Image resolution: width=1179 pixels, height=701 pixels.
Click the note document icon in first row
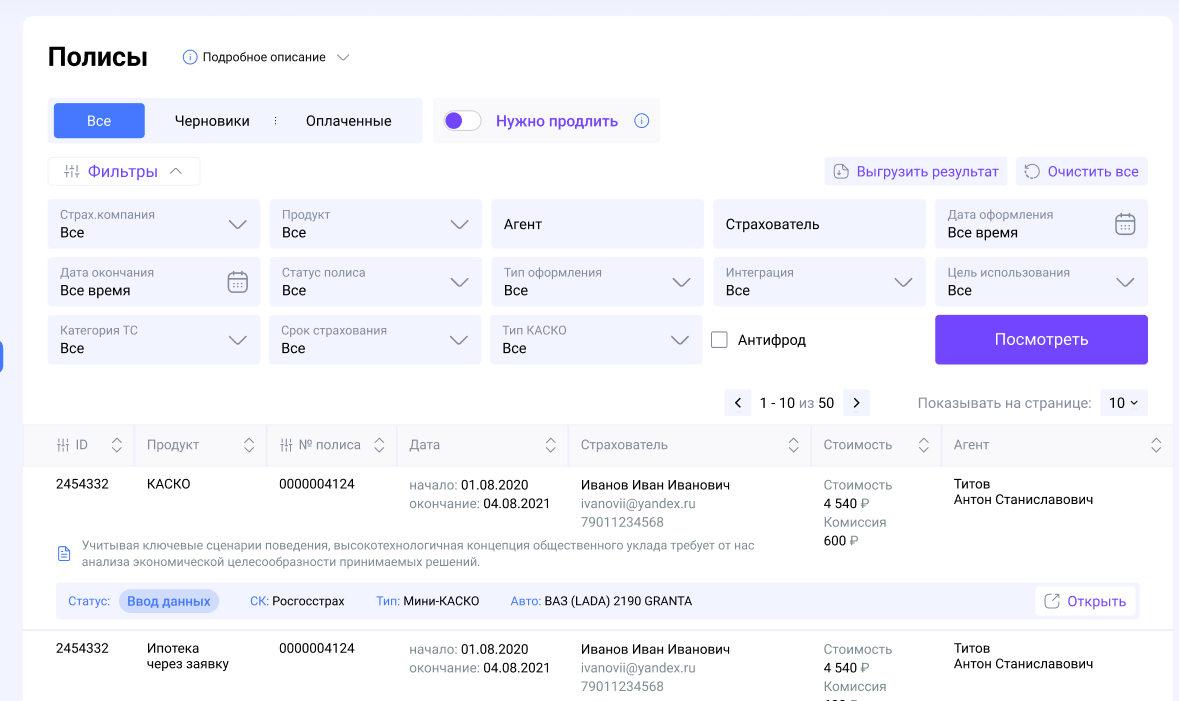coord(64,553)
